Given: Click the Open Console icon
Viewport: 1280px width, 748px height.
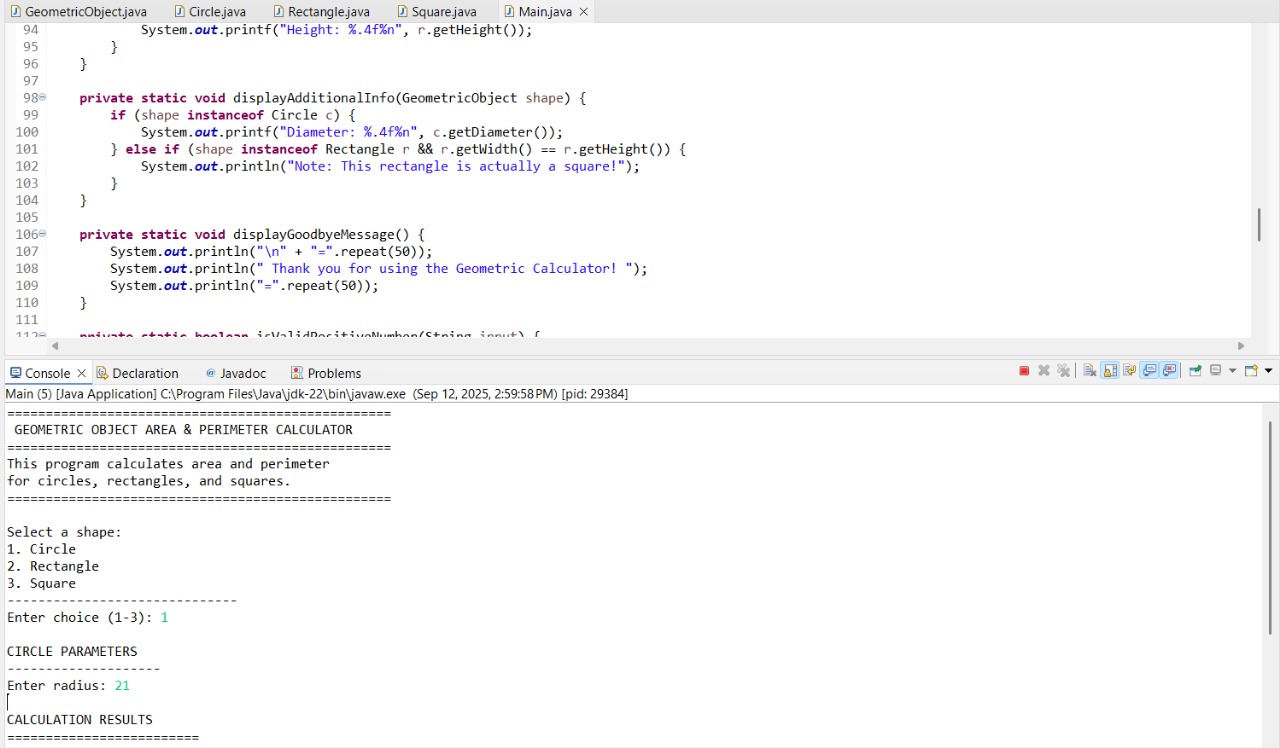Looking at the screenshot, I should 1251,371.
